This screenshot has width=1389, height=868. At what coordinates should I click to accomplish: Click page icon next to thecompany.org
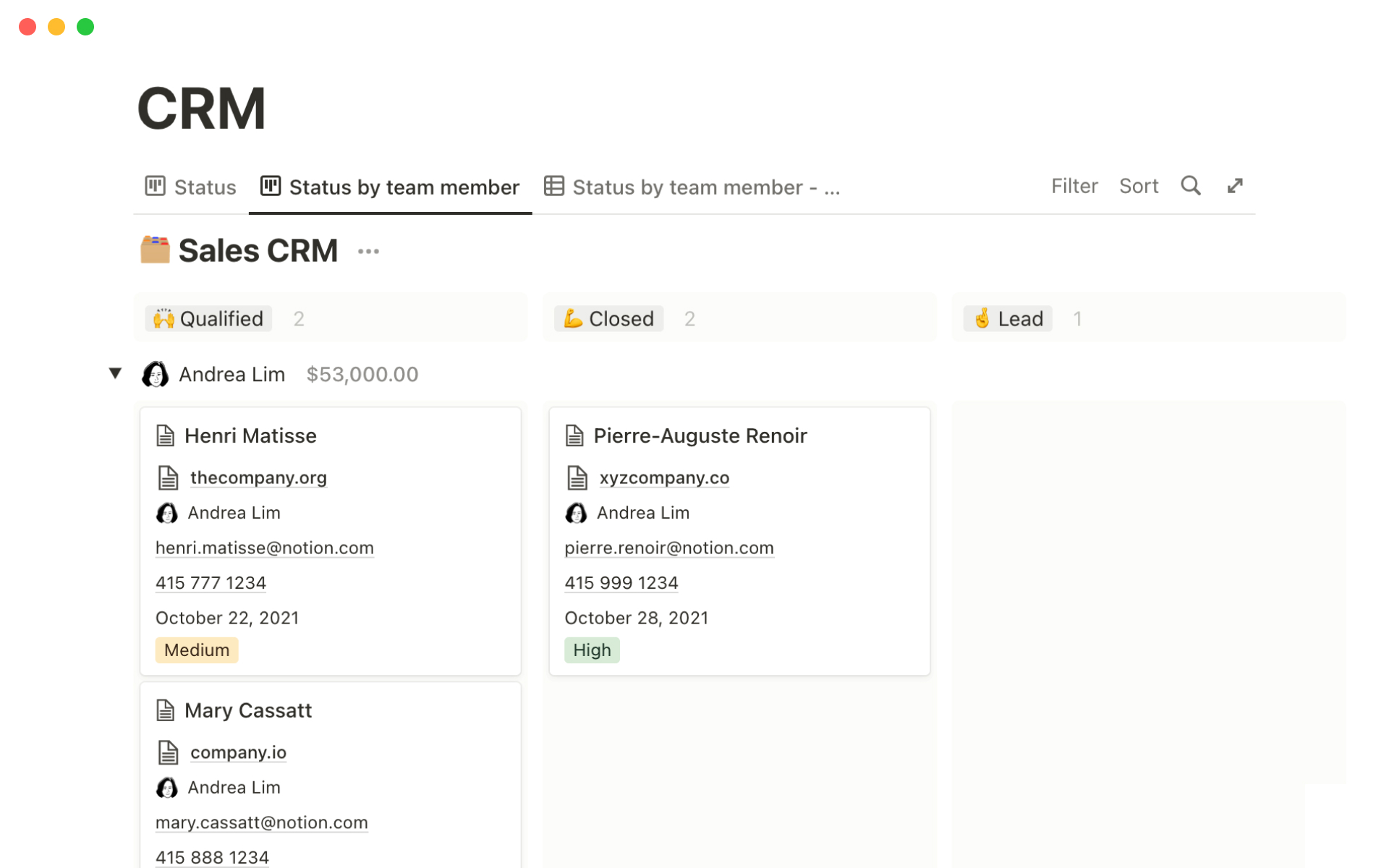coord(168,477)
